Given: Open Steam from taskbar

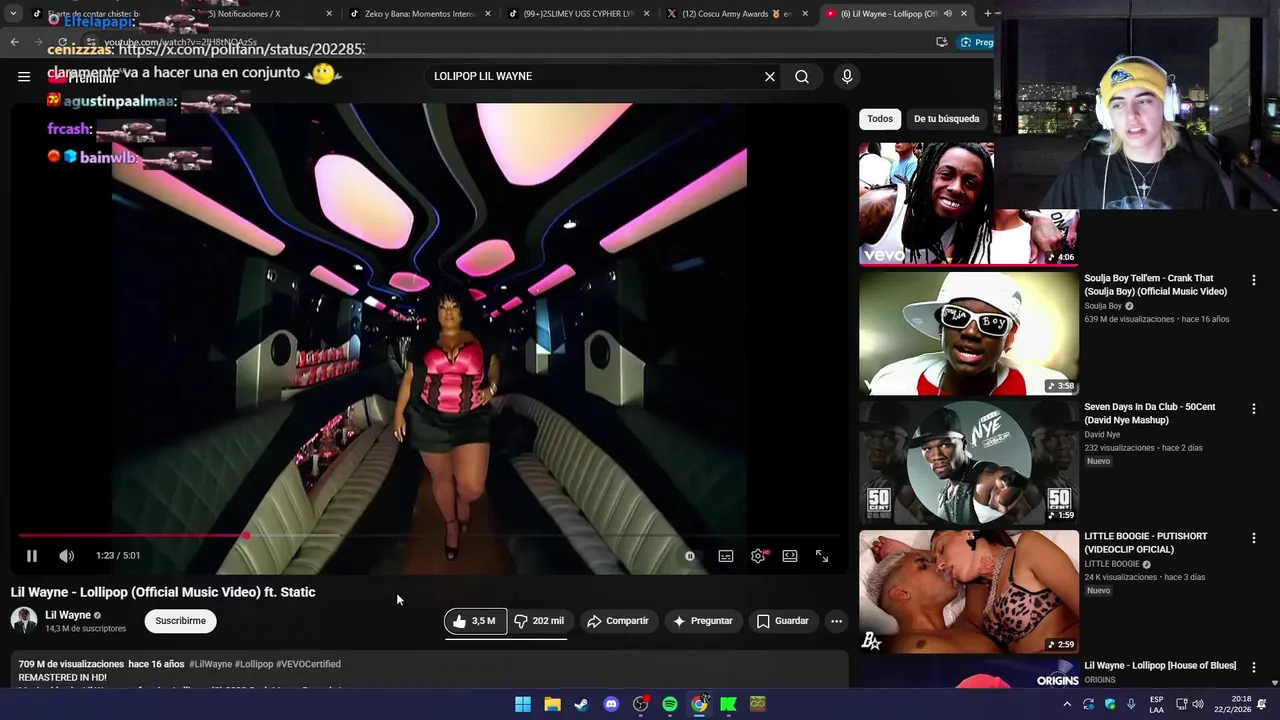Looking at the screenshot, I should coord(581,704).
